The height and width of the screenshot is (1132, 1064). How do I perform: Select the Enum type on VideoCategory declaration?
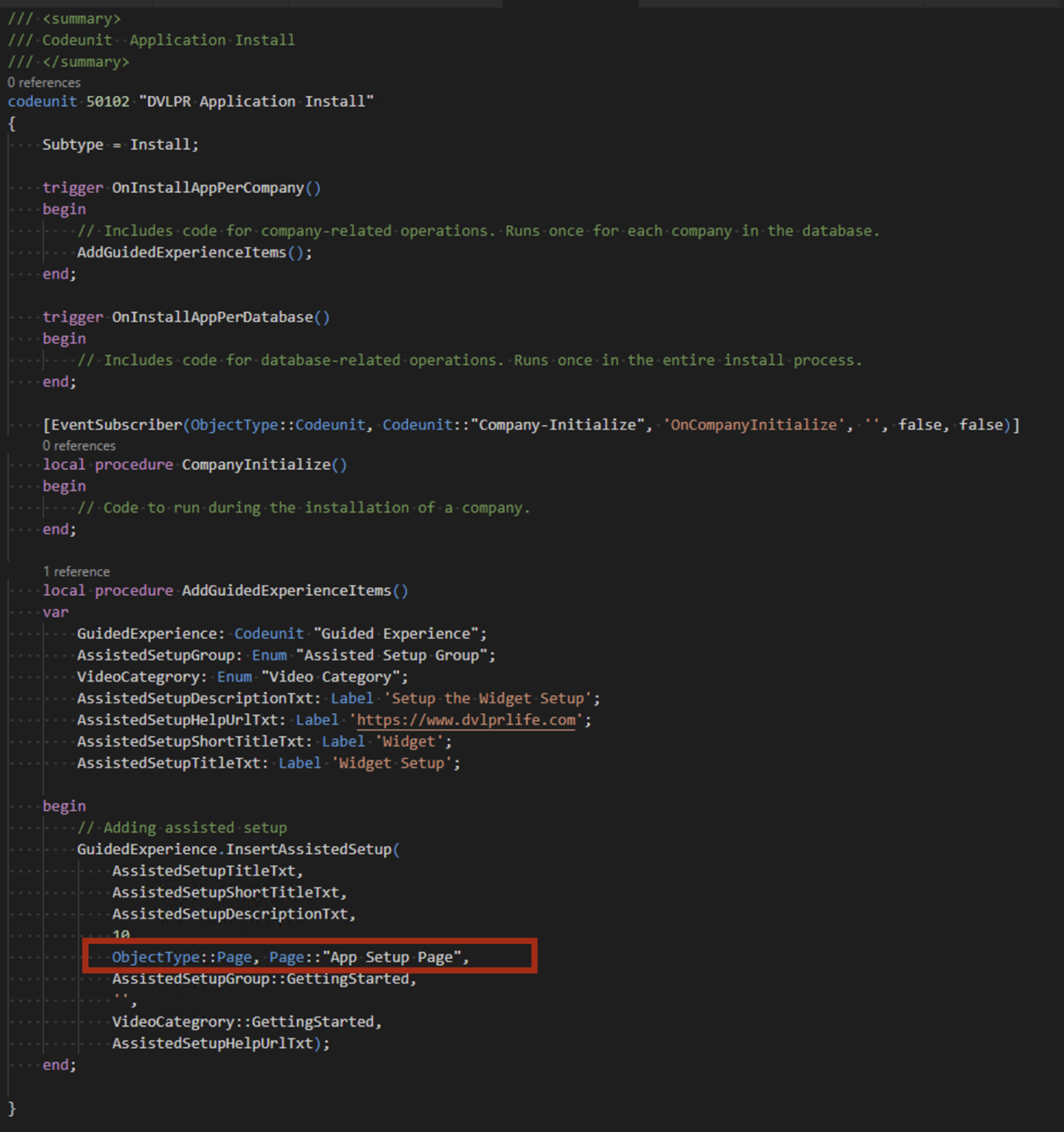(234, 677)
